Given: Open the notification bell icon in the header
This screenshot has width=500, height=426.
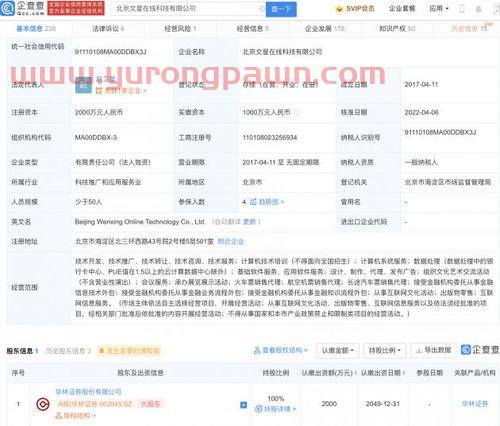Looking at the screenshot, I should coord(478,9).
